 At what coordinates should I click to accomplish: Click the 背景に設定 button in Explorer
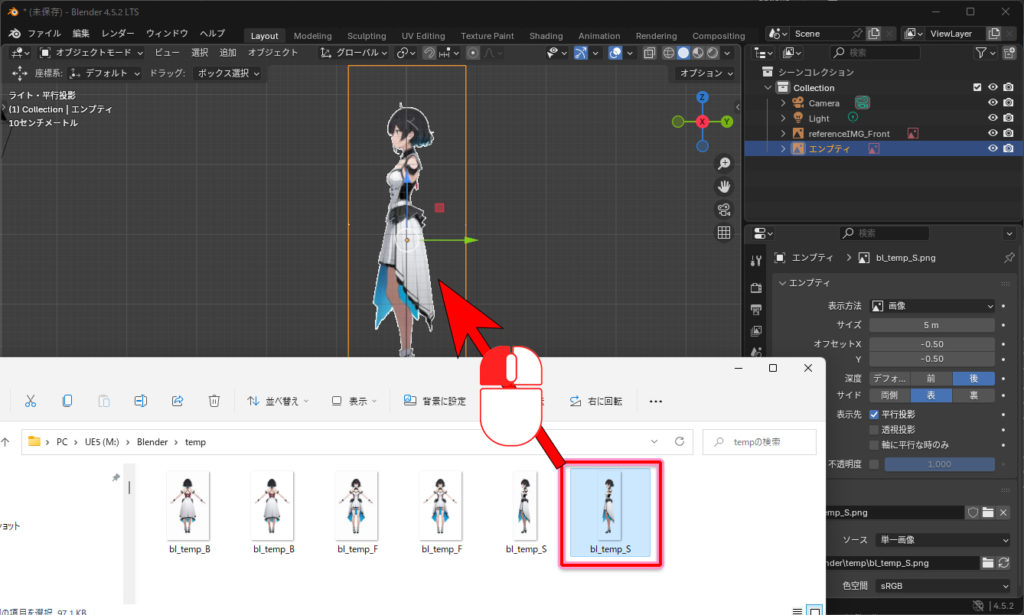point(435,401)
